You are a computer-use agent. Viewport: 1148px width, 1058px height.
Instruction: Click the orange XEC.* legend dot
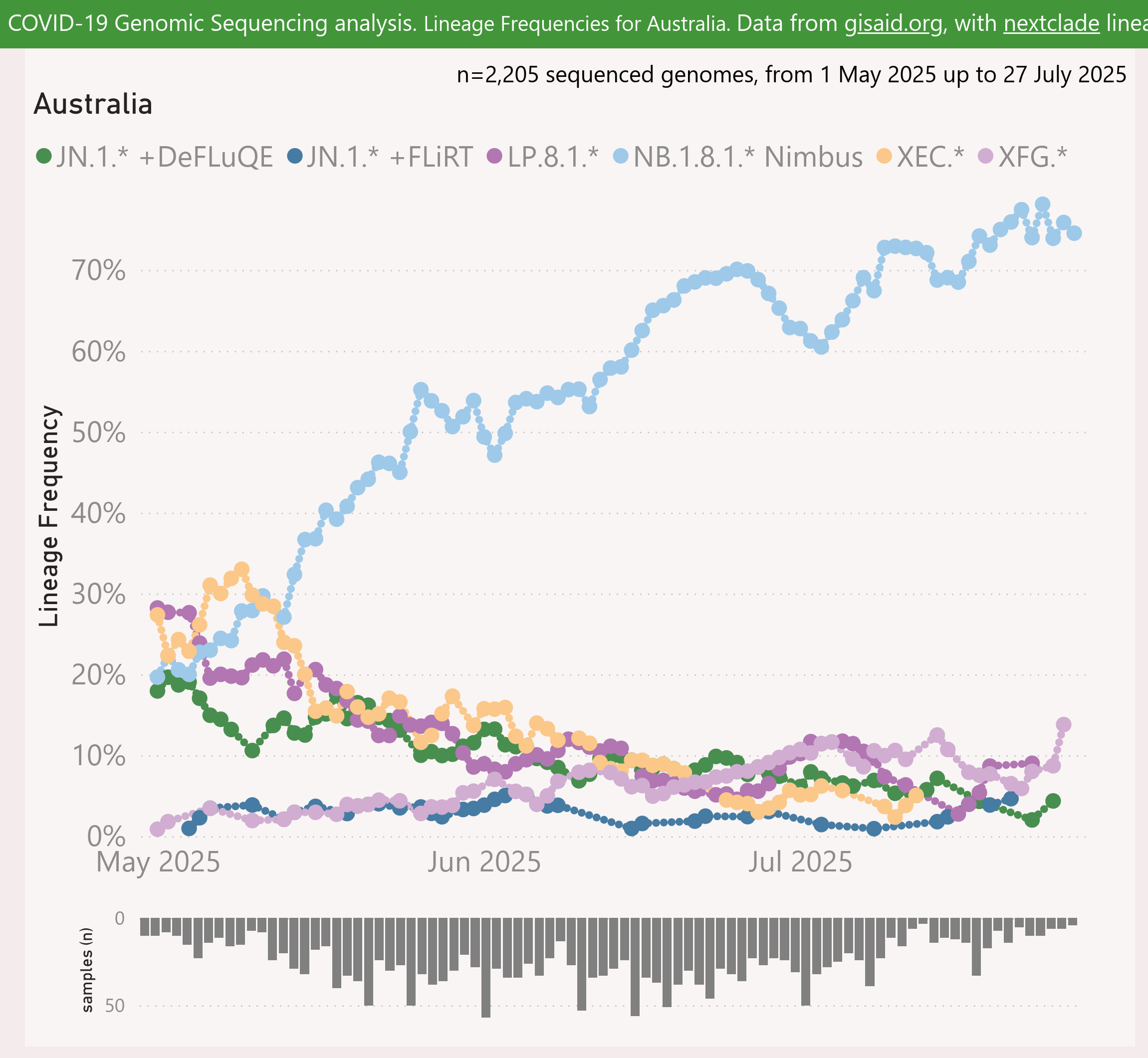(884, 156)
